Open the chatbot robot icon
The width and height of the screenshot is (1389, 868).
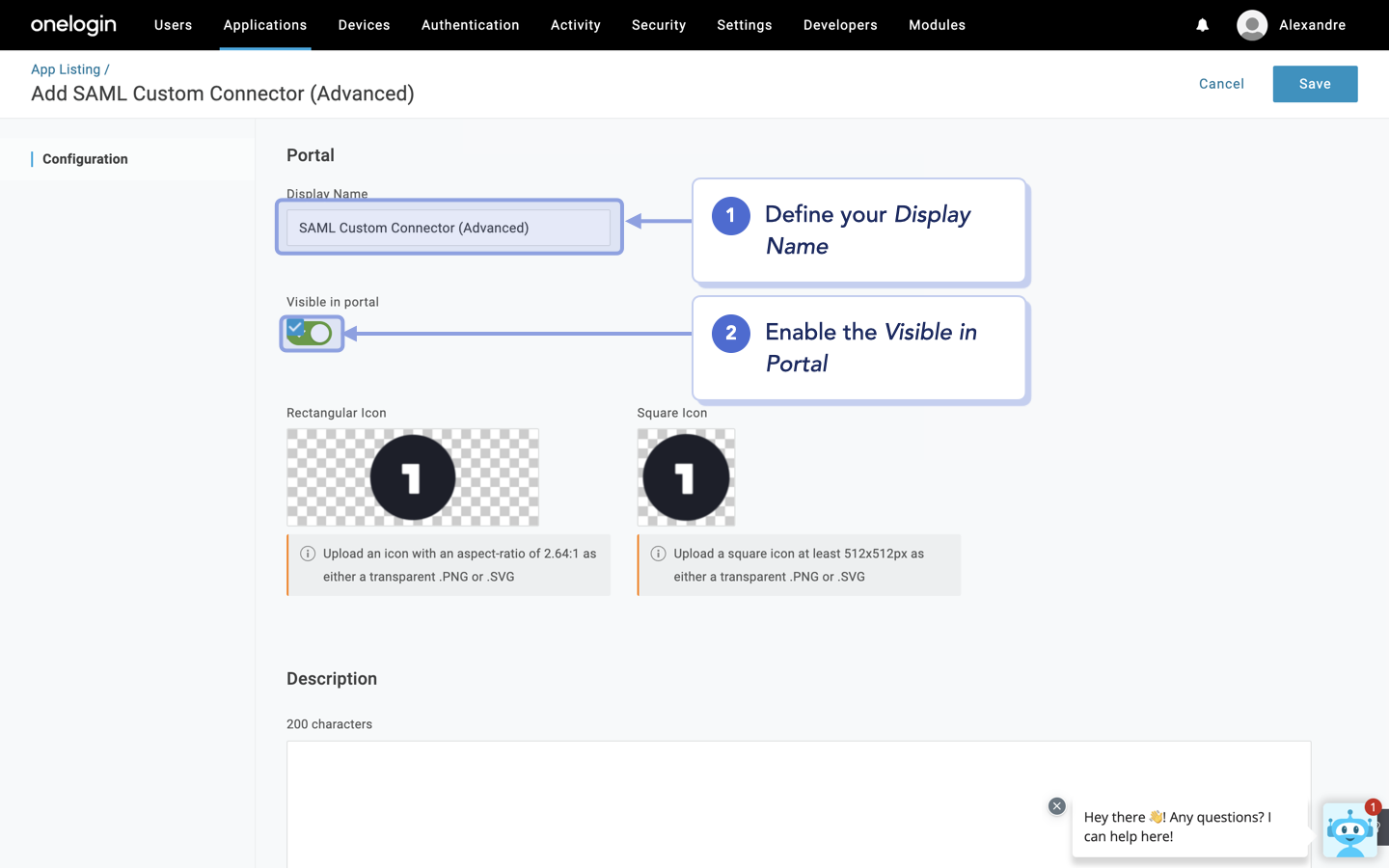[x=1349, y=830]
